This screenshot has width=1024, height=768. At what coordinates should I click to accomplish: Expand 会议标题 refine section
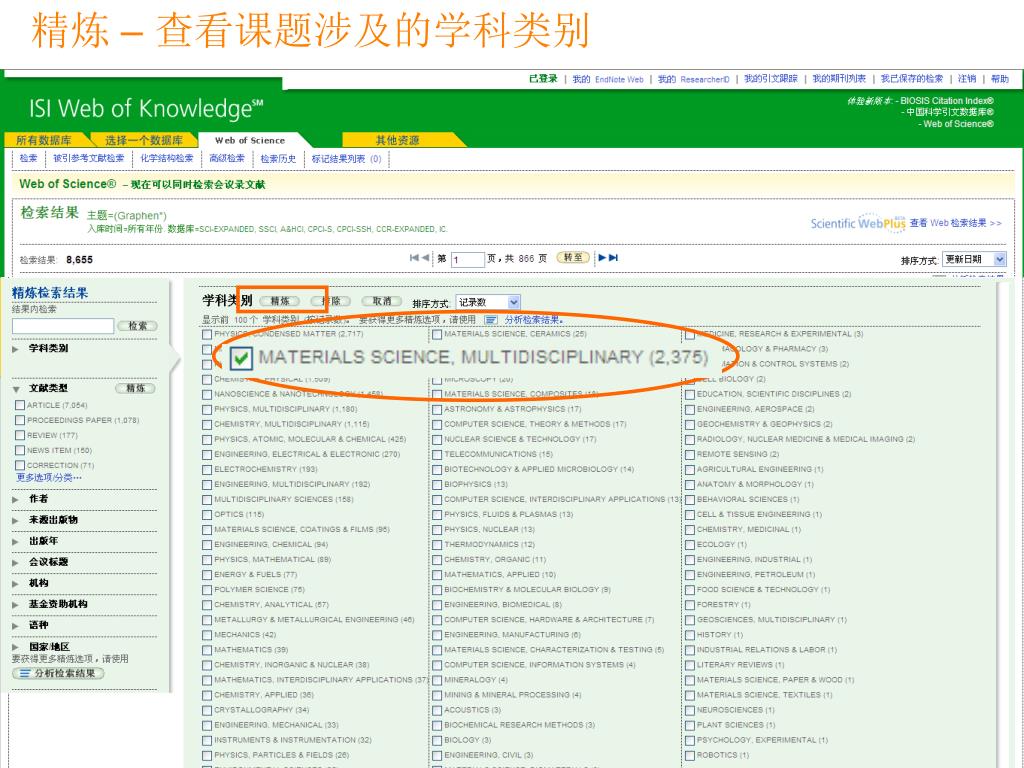16,562
